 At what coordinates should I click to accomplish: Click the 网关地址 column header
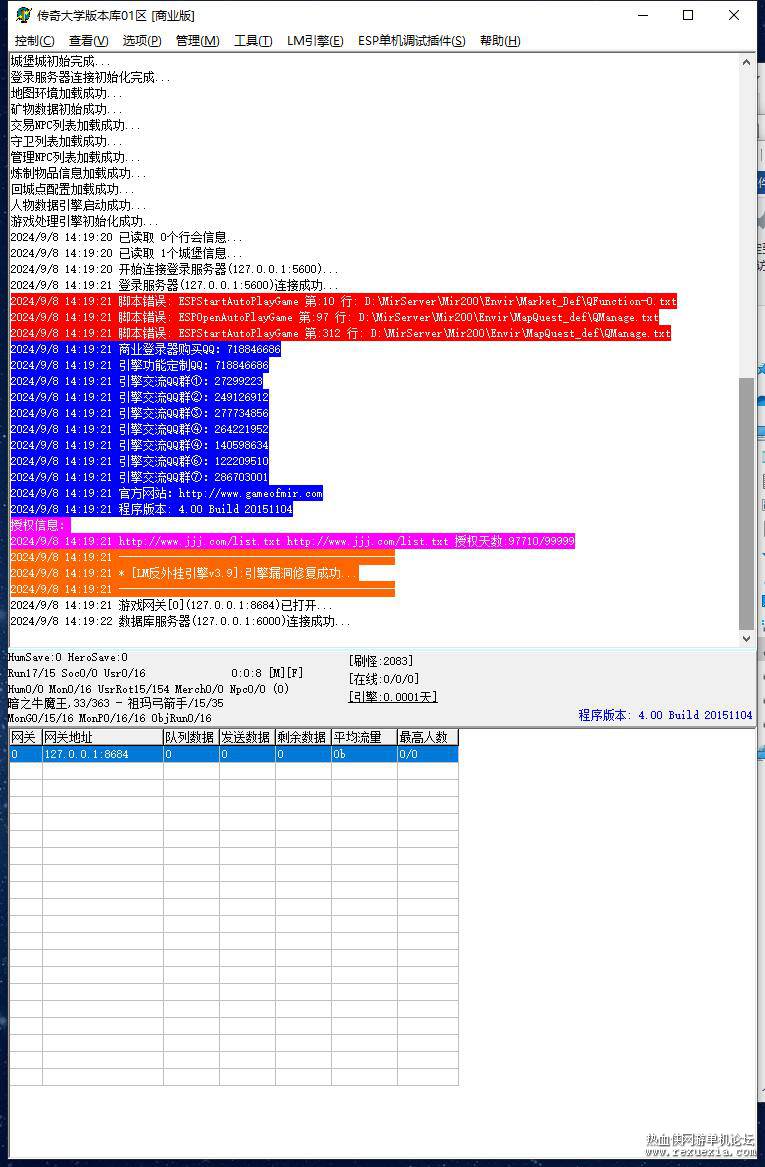(x=103, y=737)
